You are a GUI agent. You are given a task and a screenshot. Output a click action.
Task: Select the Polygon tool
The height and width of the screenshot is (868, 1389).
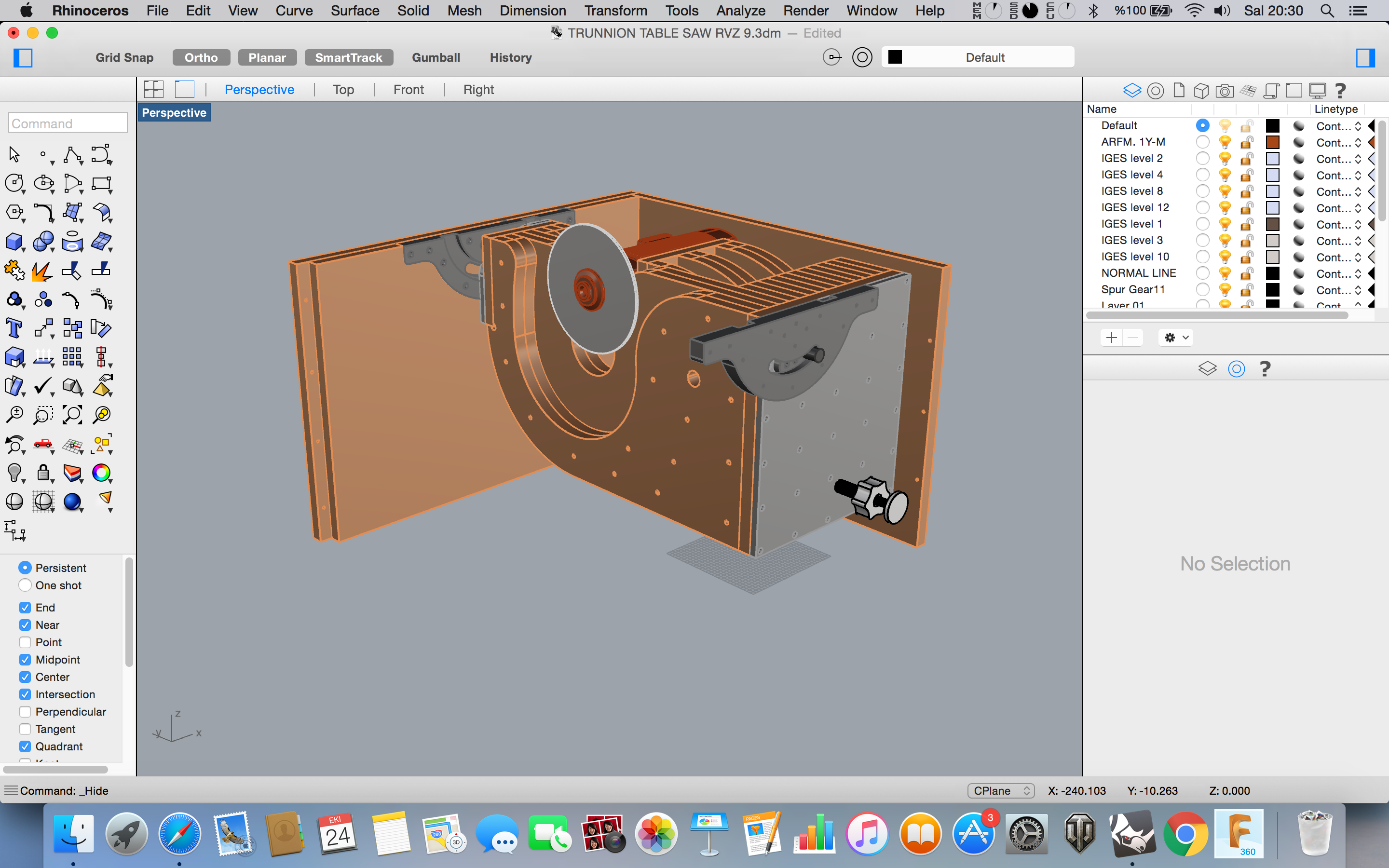pyautogui.click(x=14, y=212)
